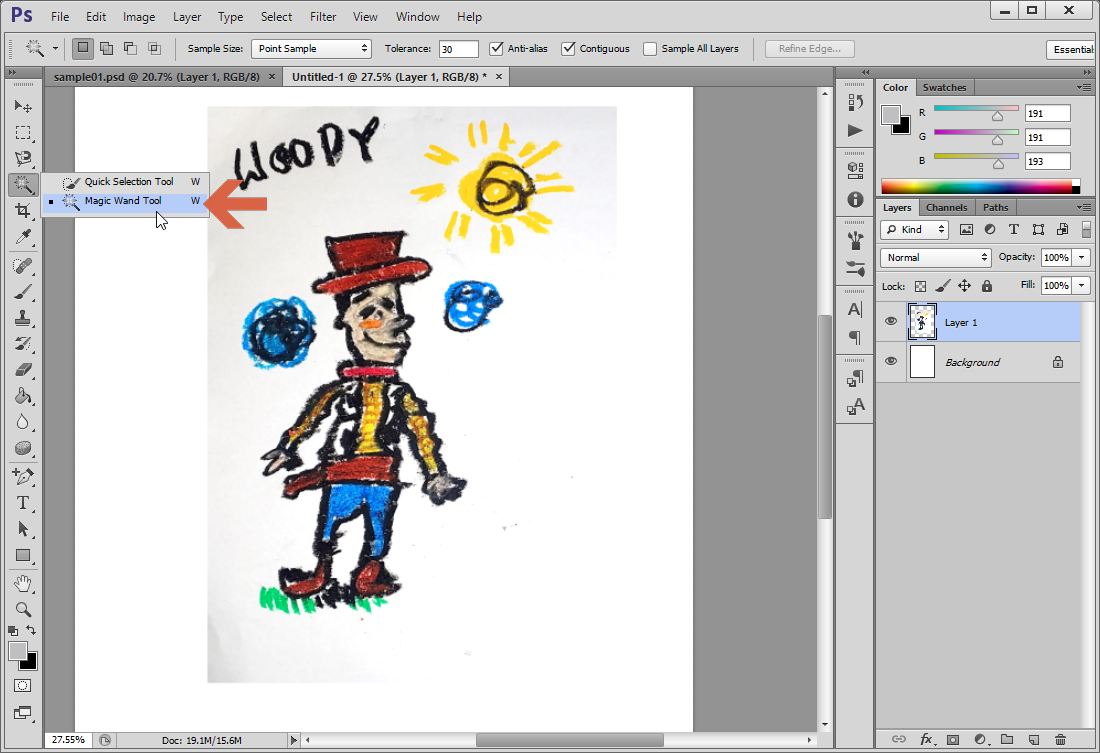Switch to sample01.psd document tab
Viewport: 1100px width, 753px height.
tap(156, 77)
